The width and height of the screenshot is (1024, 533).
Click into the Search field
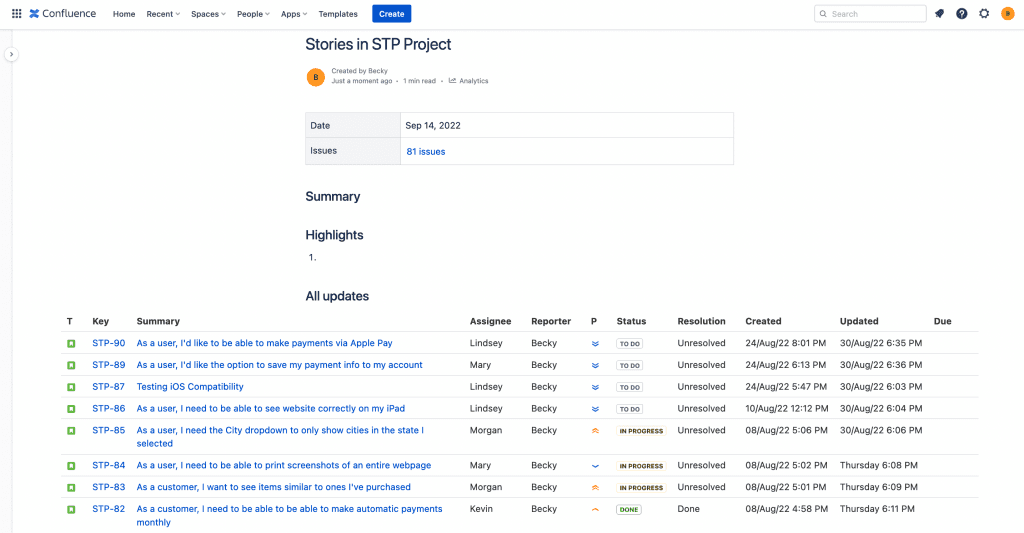[871, 14]
